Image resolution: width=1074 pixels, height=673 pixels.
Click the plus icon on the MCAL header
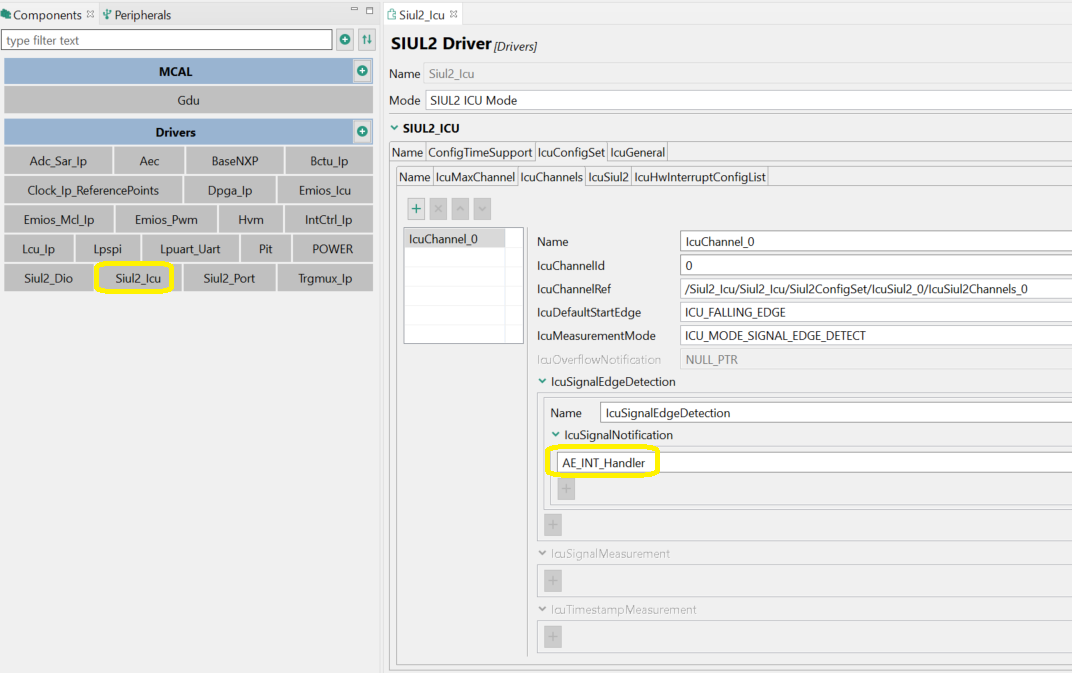(x=365, y=71)
